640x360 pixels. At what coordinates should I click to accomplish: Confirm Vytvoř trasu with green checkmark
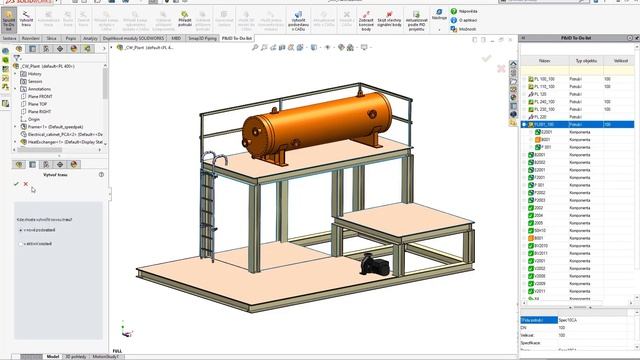click(x=16, y=184)
